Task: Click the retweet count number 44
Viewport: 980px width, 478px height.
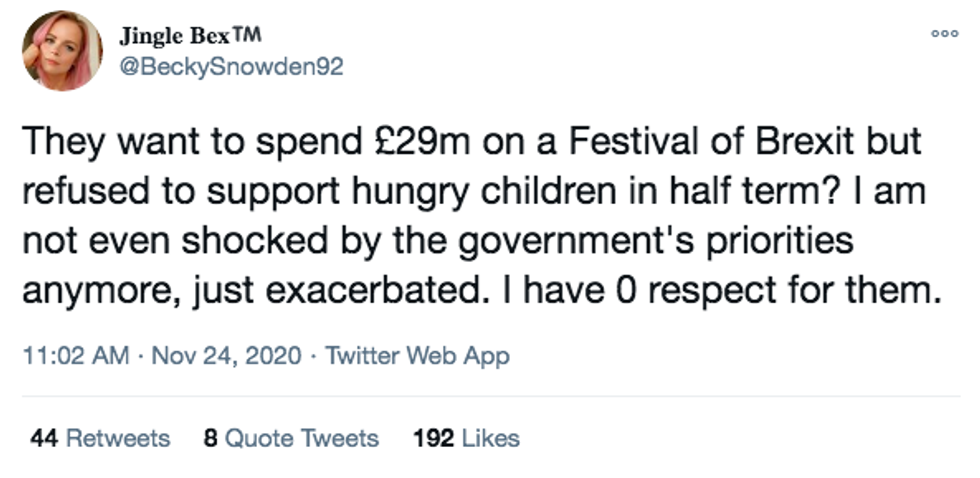Action: (42, 438)
